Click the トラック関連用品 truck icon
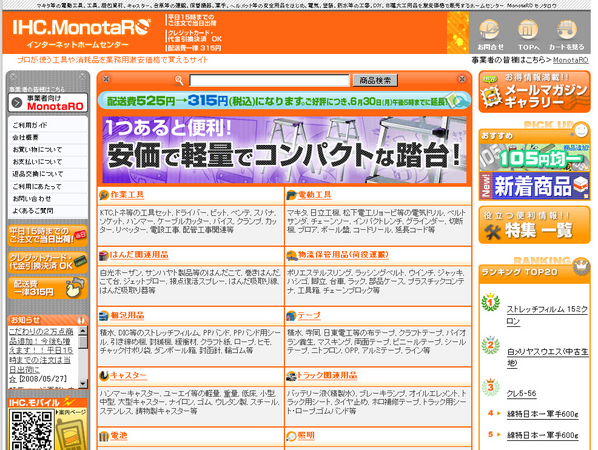Image resolution: width=598 pixels, height=450 pixels. [x=291, y=376]
